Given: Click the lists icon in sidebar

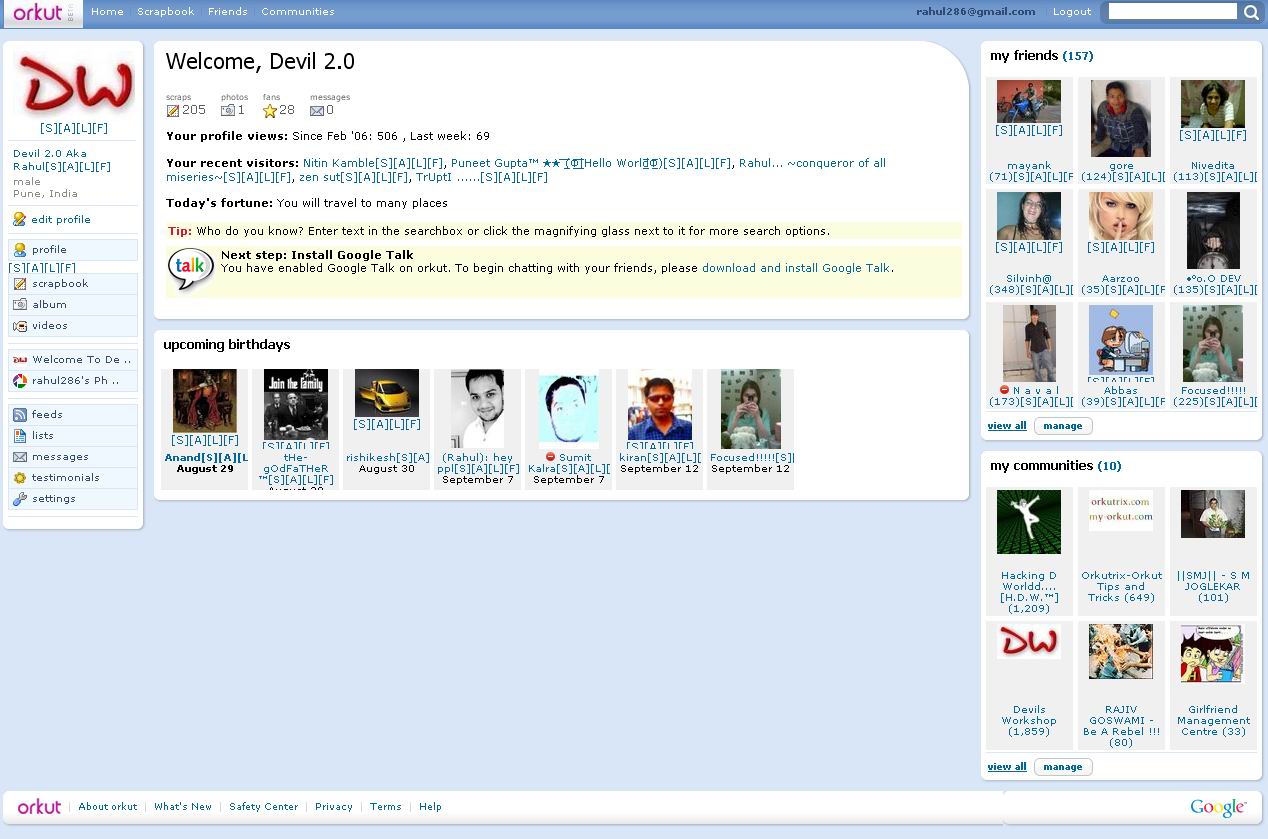Looking at the screenshot, I should 20,436.
